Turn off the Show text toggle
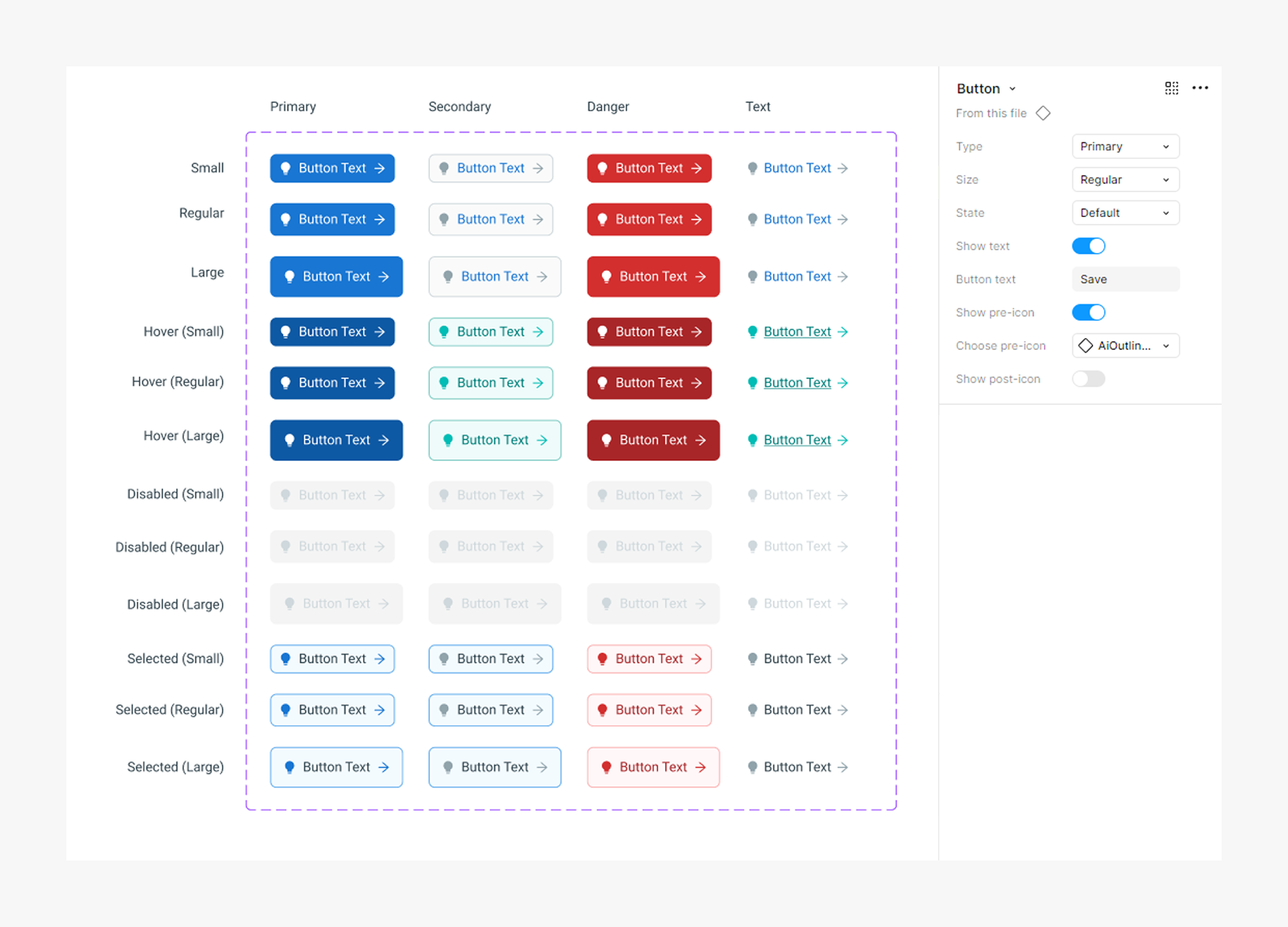This screenshot has width=1288, height=927. point(1088,246)
